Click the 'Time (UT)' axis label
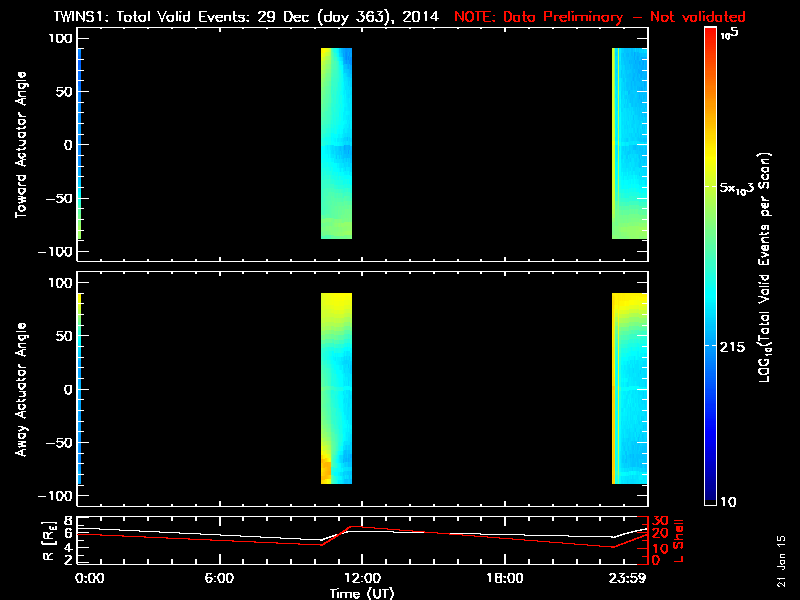The height and width of the screenshot is (600, 800). pyautogui.click(x=362, y=593)
